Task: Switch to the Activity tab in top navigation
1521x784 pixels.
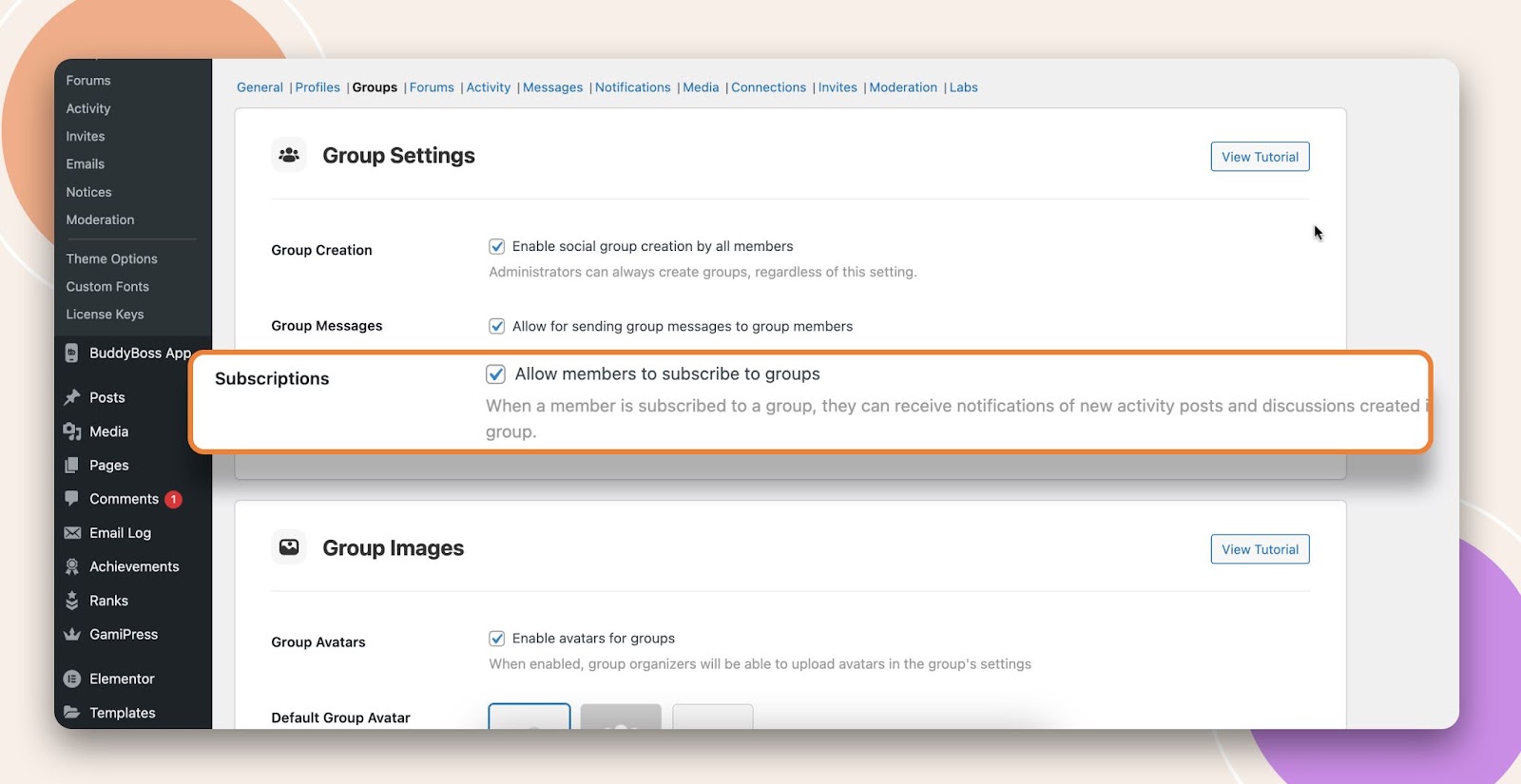Action: pos(489,87)
